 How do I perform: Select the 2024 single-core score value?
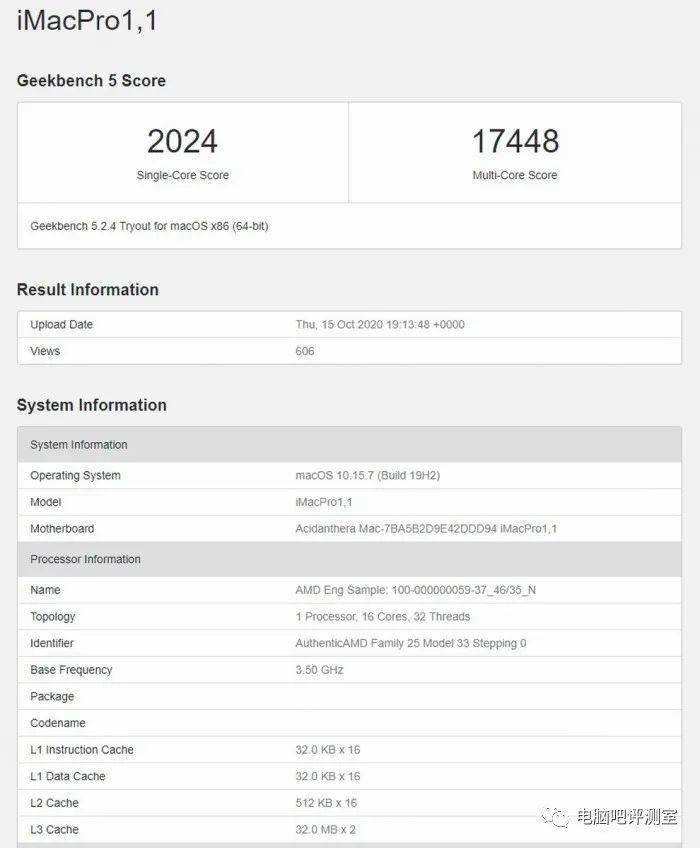pos(182,141)
